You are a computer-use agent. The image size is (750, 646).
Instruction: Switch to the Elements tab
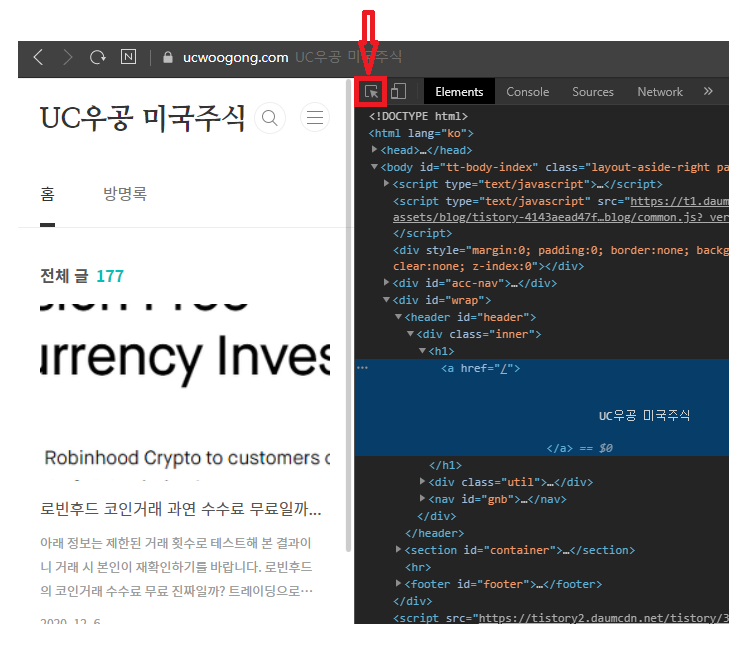[459, 92]
